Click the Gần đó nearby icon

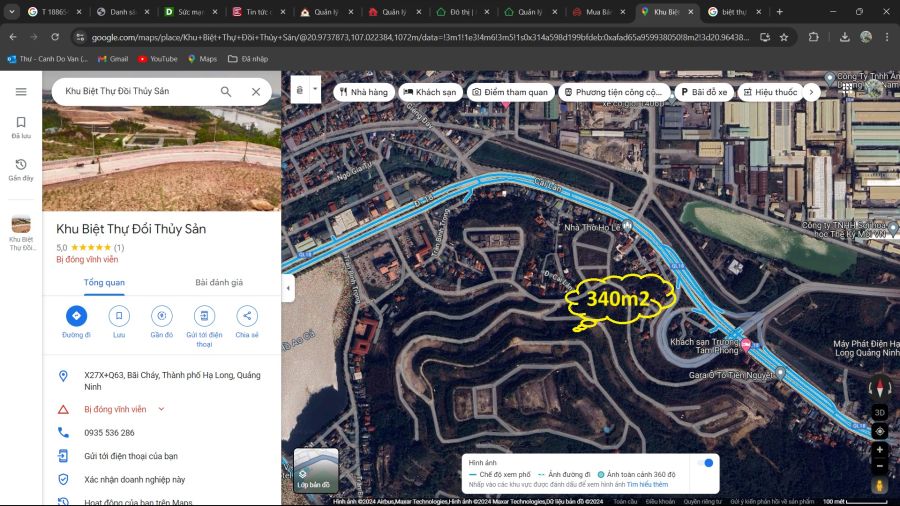coord(161,316)
